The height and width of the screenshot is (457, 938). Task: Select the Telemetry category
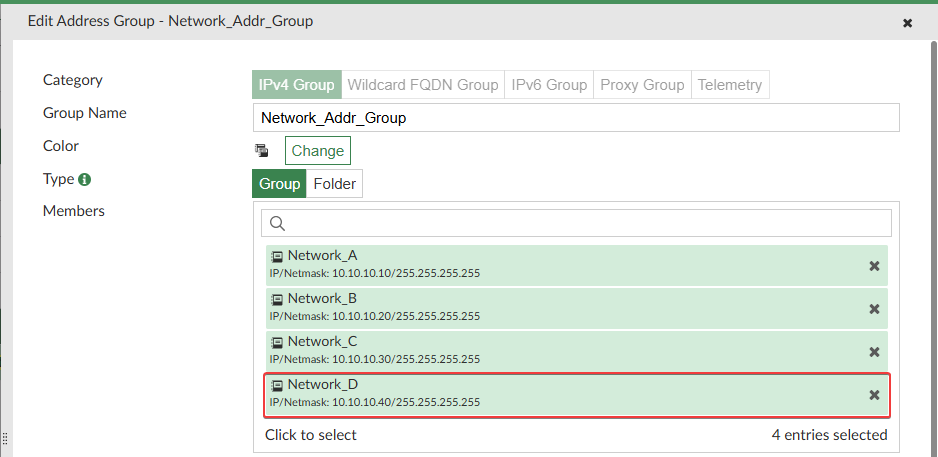click(730, 85)
